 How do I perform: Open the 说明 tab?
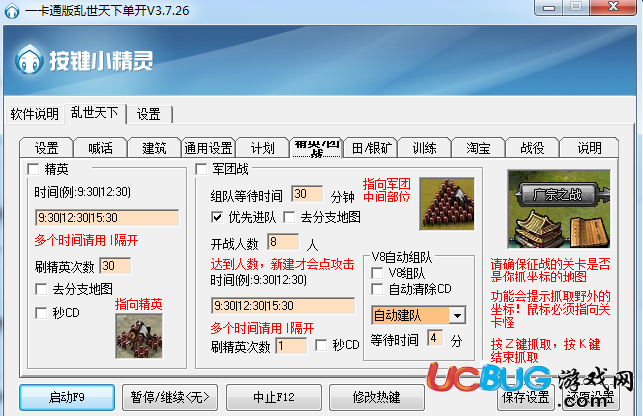589,148
